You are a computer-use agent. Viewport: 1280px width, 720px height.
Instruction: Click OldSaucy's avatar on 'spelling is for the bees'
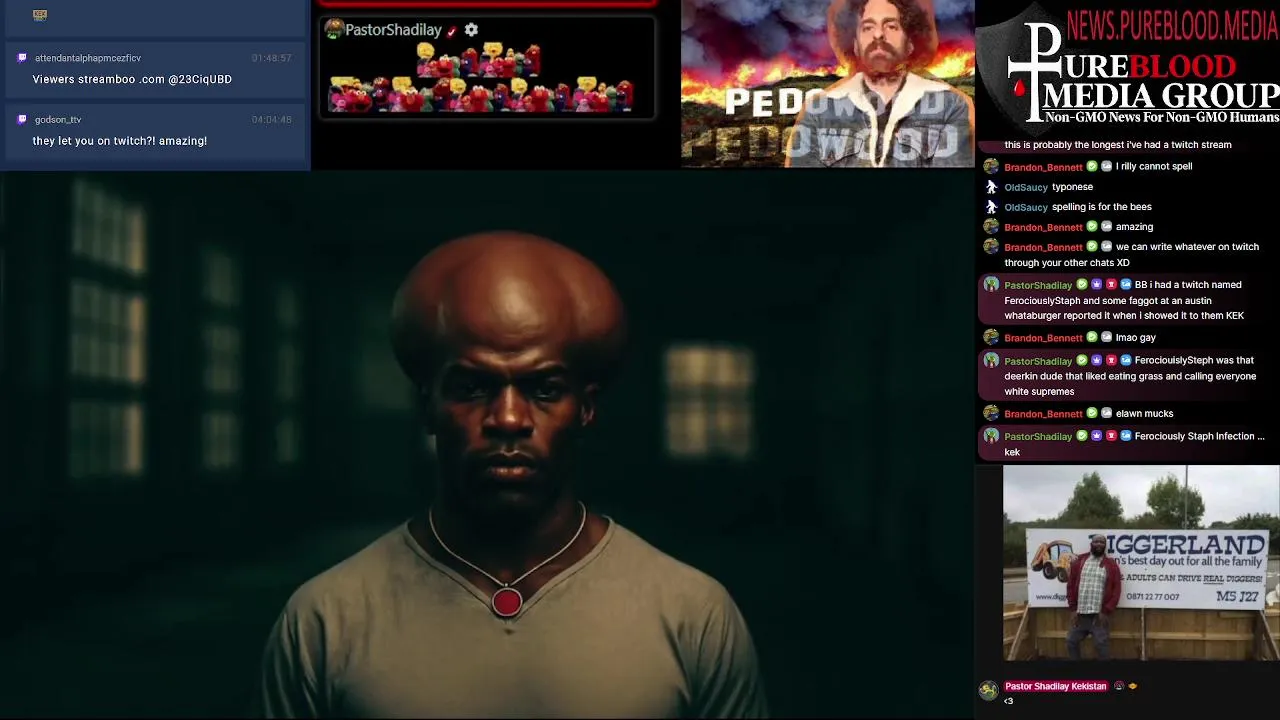tap(991, 207)
